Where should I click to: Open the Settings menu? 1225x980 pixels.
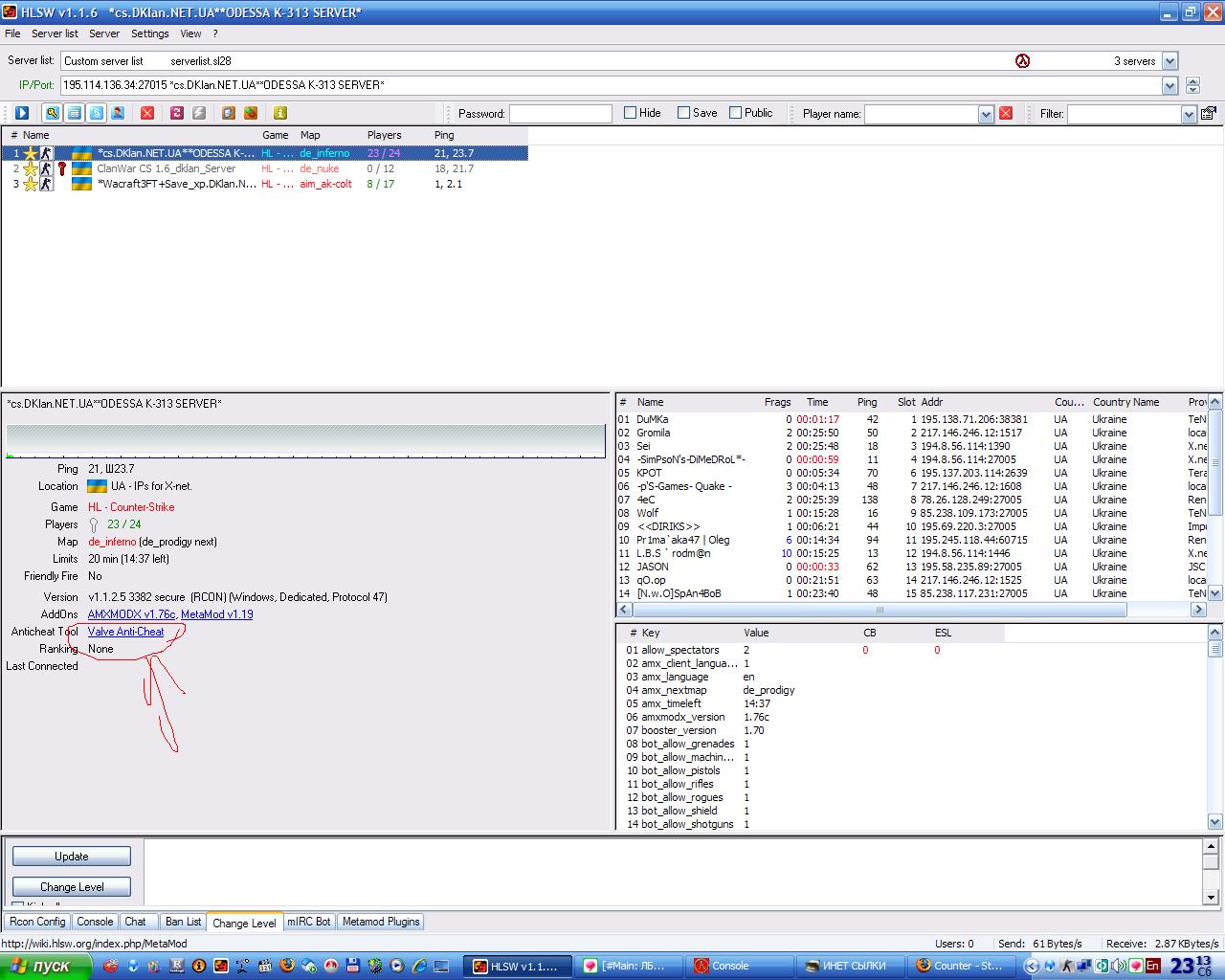point(149,33)
